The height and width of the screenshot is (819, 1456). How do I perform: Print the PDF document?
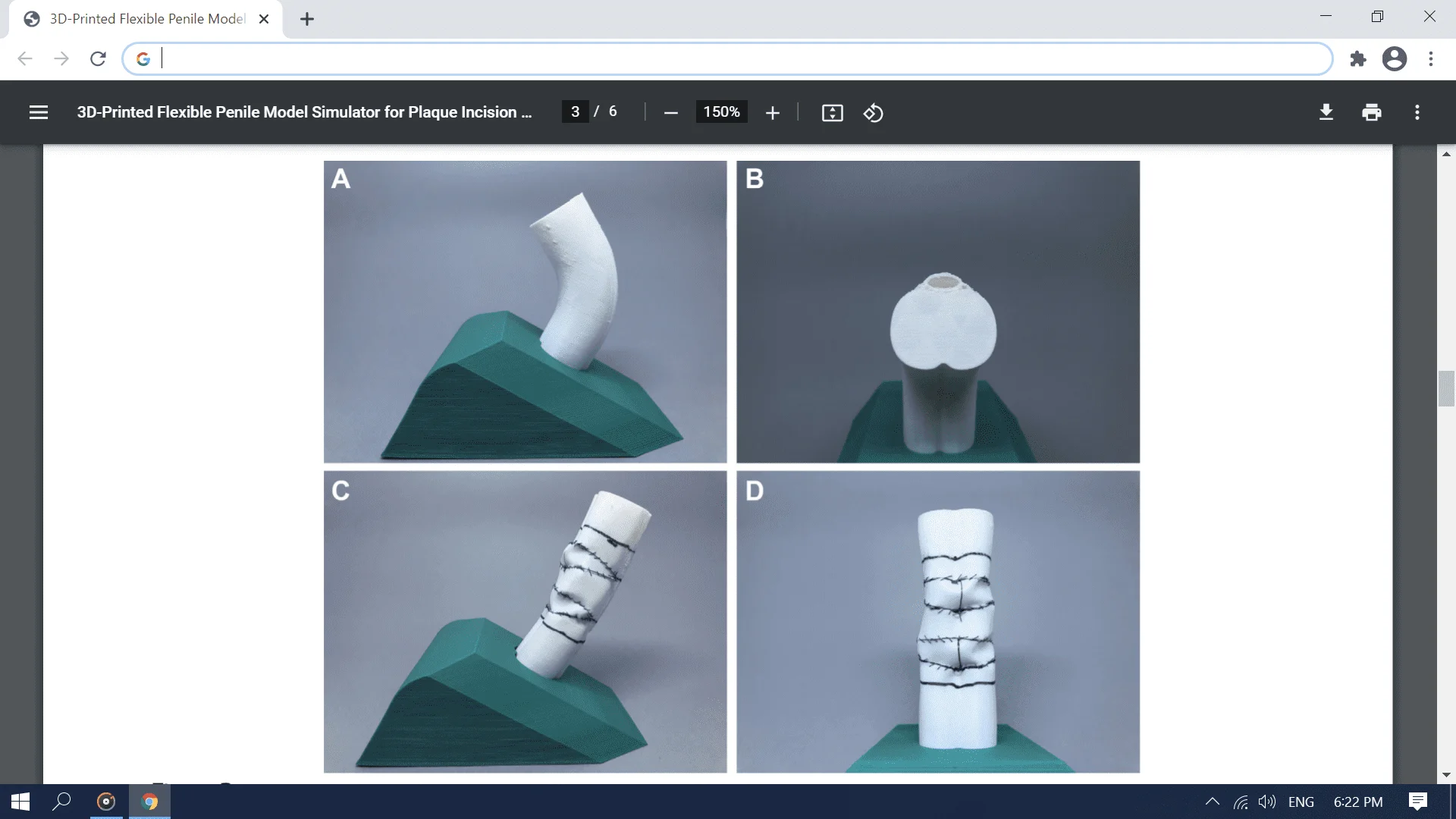pos(1371,112)
